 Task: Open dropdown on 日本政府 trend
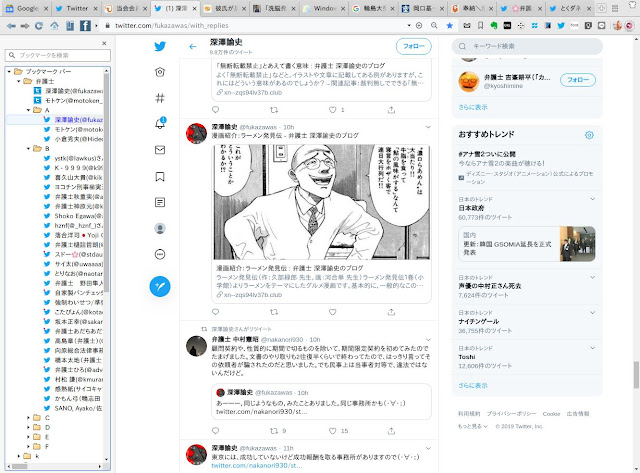[x=592, y=199]
